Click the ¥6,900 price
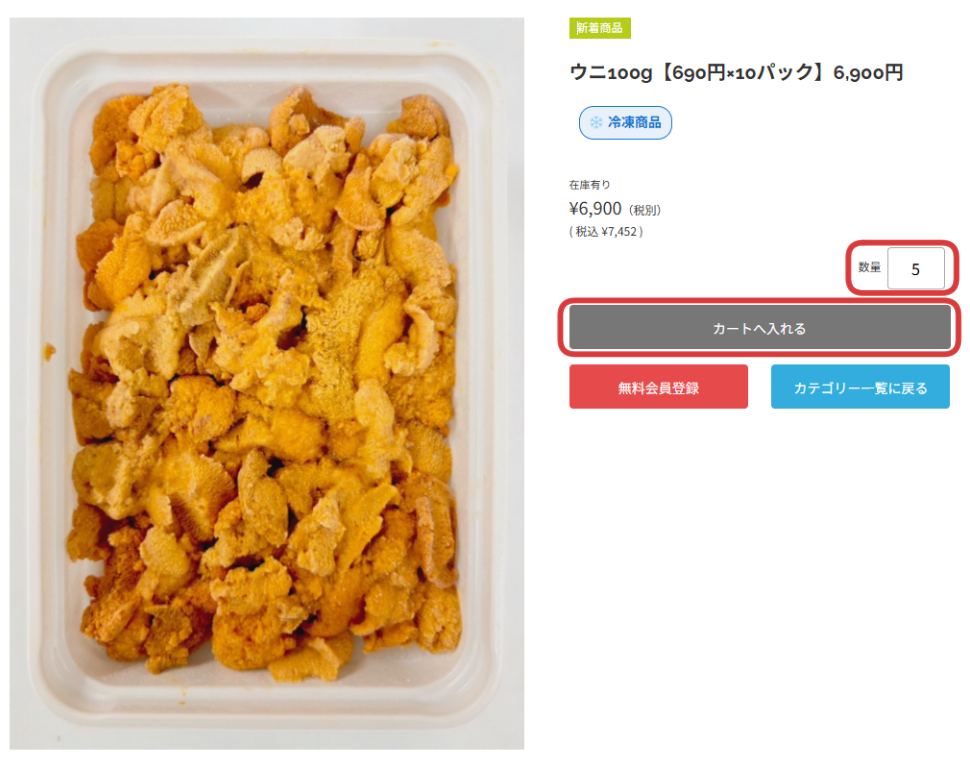The width and height of the screenshot is (970, 759). (x=595, y=209)
